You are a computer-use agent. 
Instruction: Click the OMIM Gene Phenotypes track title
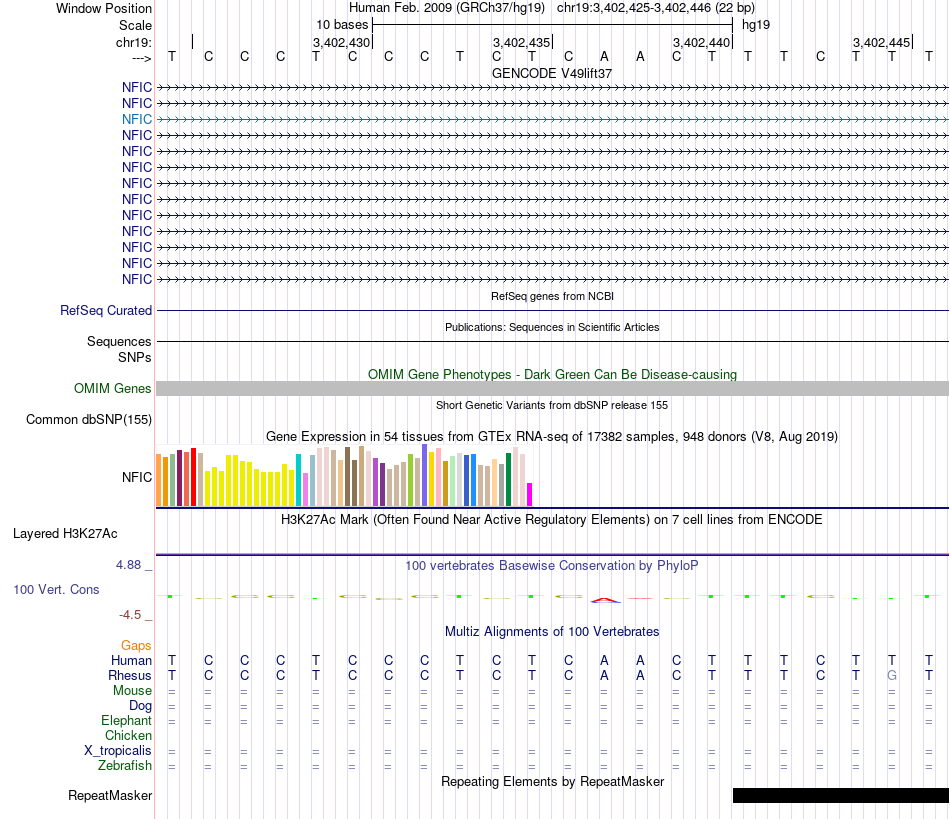pyautogui.click(x=552, y=374)
